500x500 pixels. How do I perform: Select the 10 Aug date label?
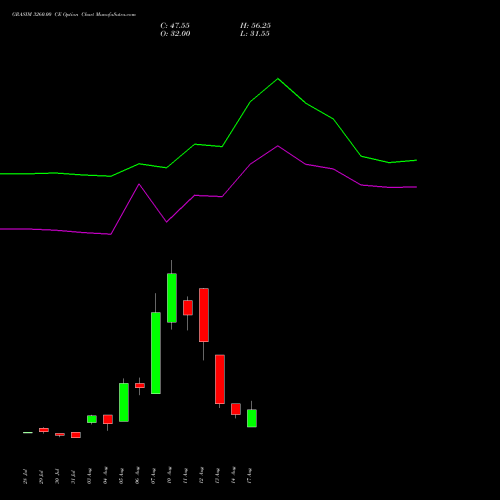coord(169,475)
